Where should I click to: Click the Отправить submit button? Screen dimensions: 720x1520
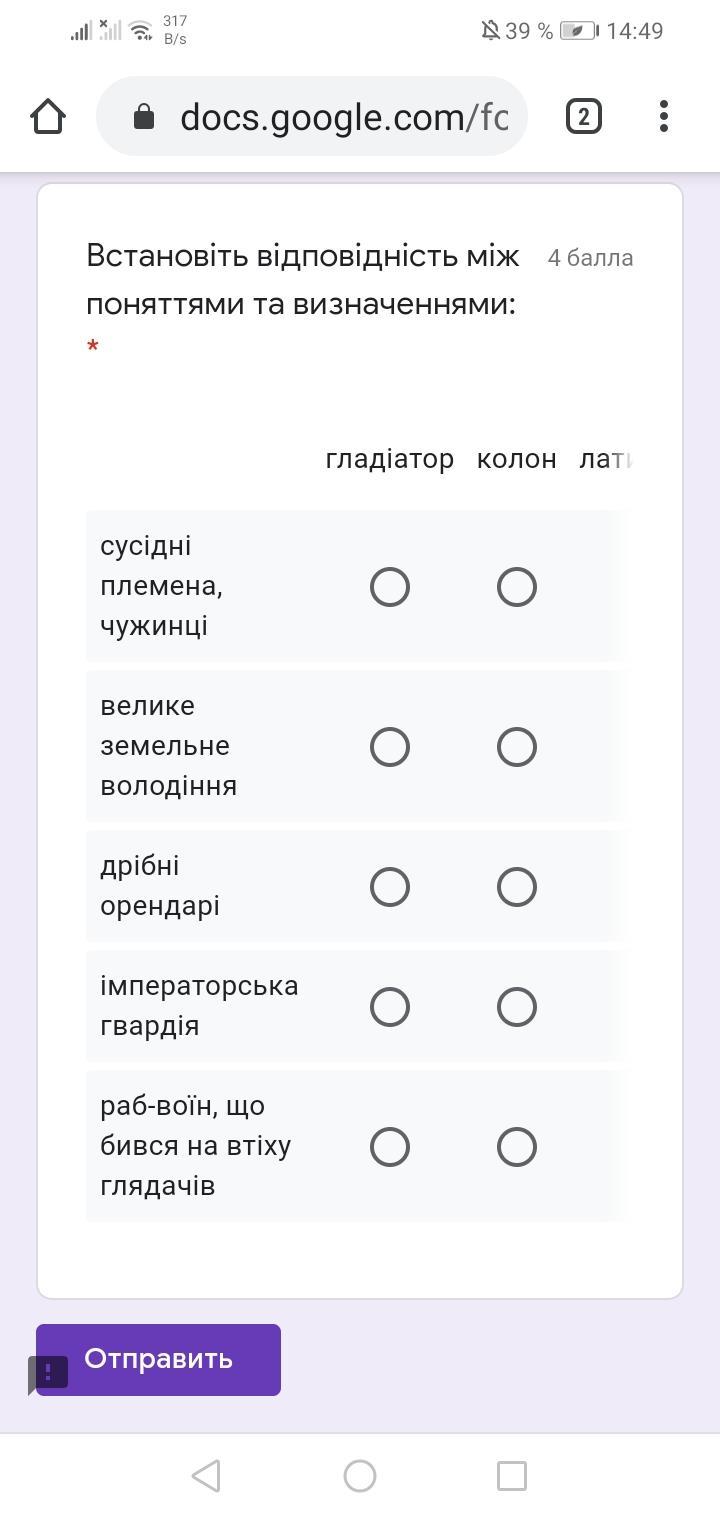158,1359
